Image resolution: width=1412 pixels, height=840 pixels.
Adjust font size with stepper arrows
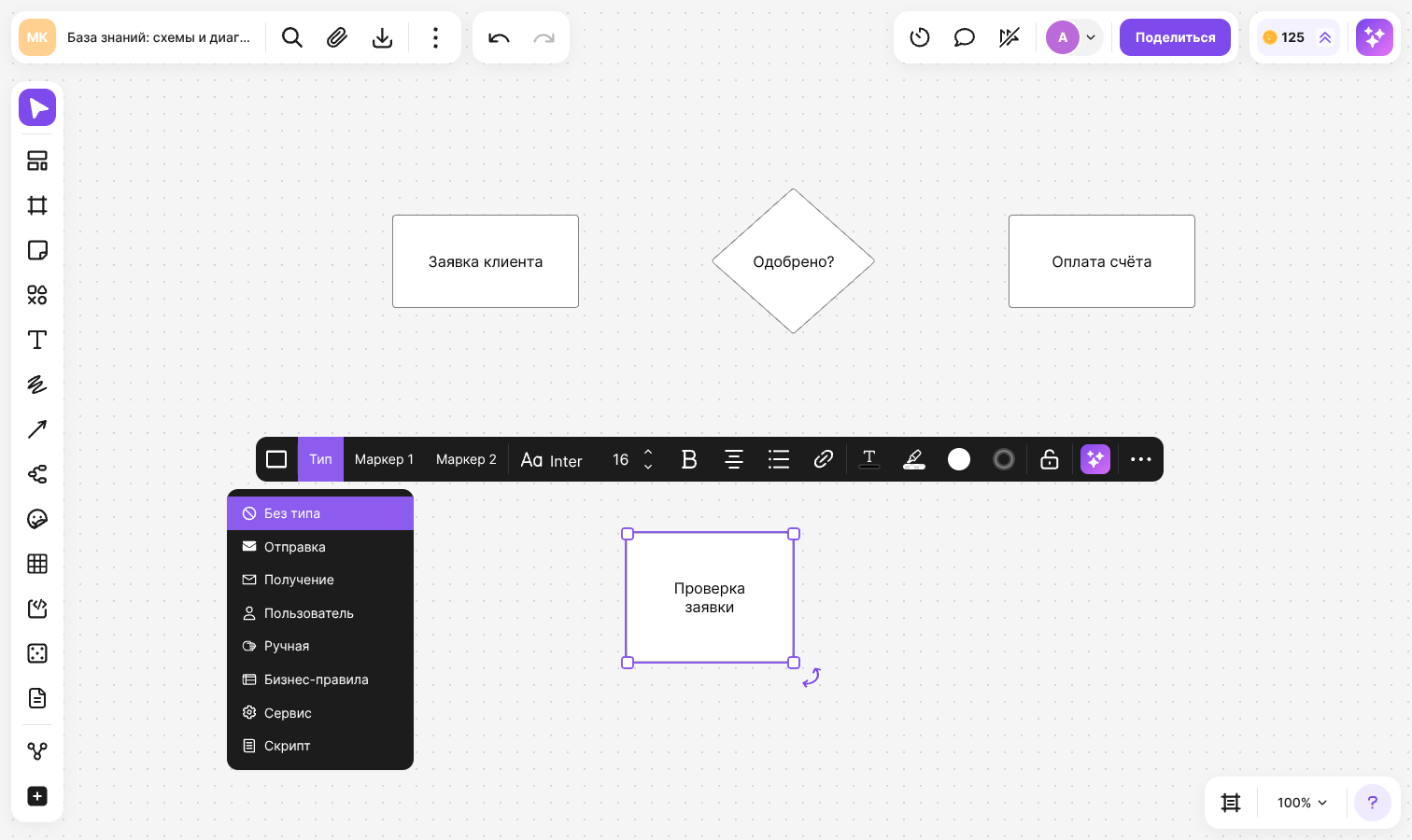click(x=648, y=459)
